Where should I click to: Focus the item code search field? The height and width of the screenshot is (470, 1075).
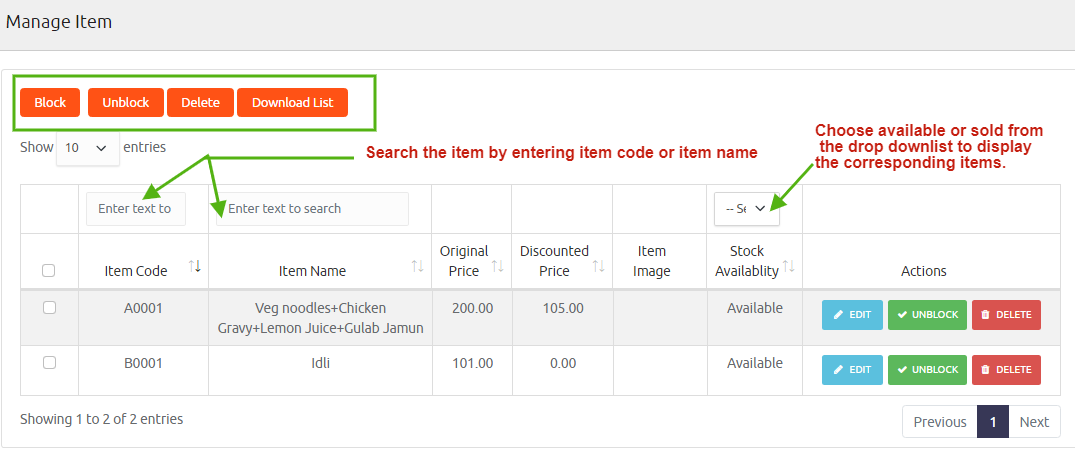[135, 209]
